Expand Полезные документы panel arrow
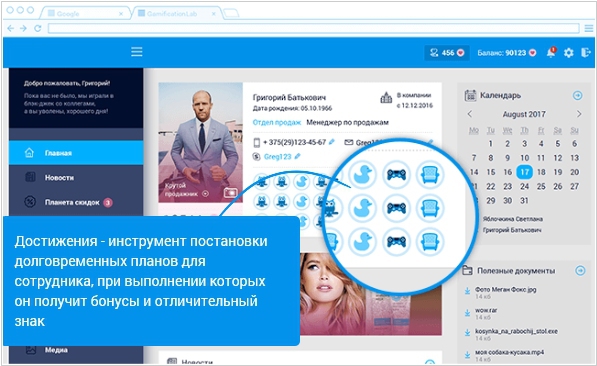 click(580, 270)
